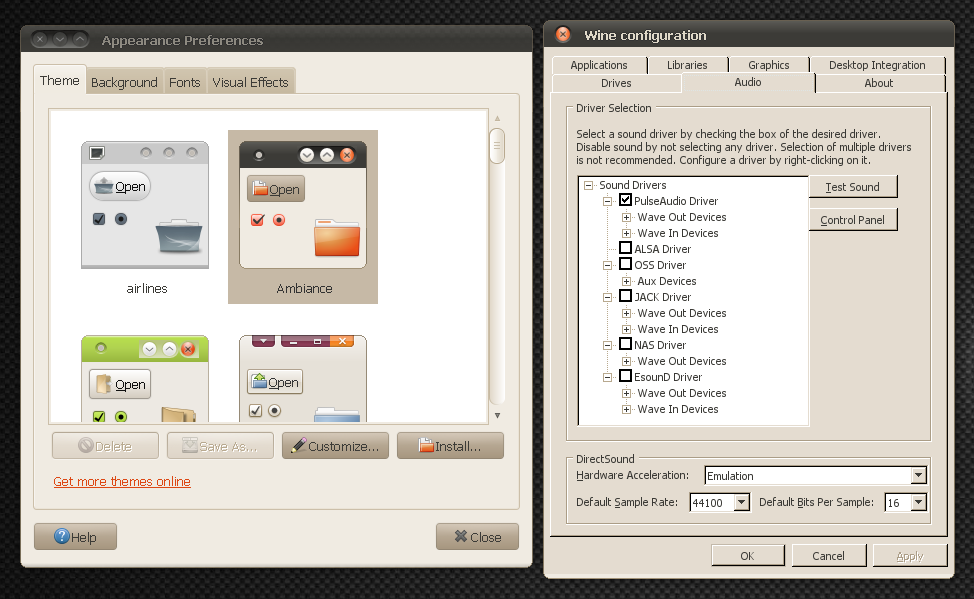
Task: Switch to the Background tab
Action: coord(124,81)
